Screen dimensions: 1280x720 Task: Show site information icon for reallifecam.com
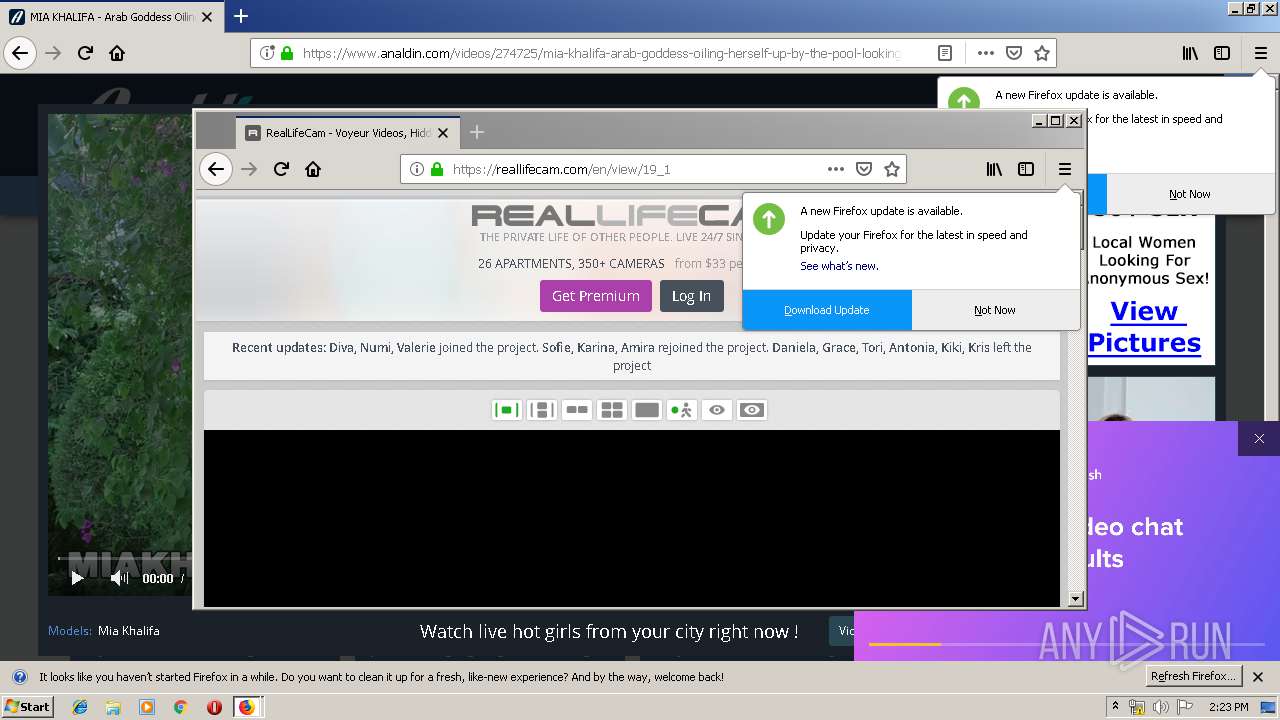pyautogui.click(x=417, y=169)
